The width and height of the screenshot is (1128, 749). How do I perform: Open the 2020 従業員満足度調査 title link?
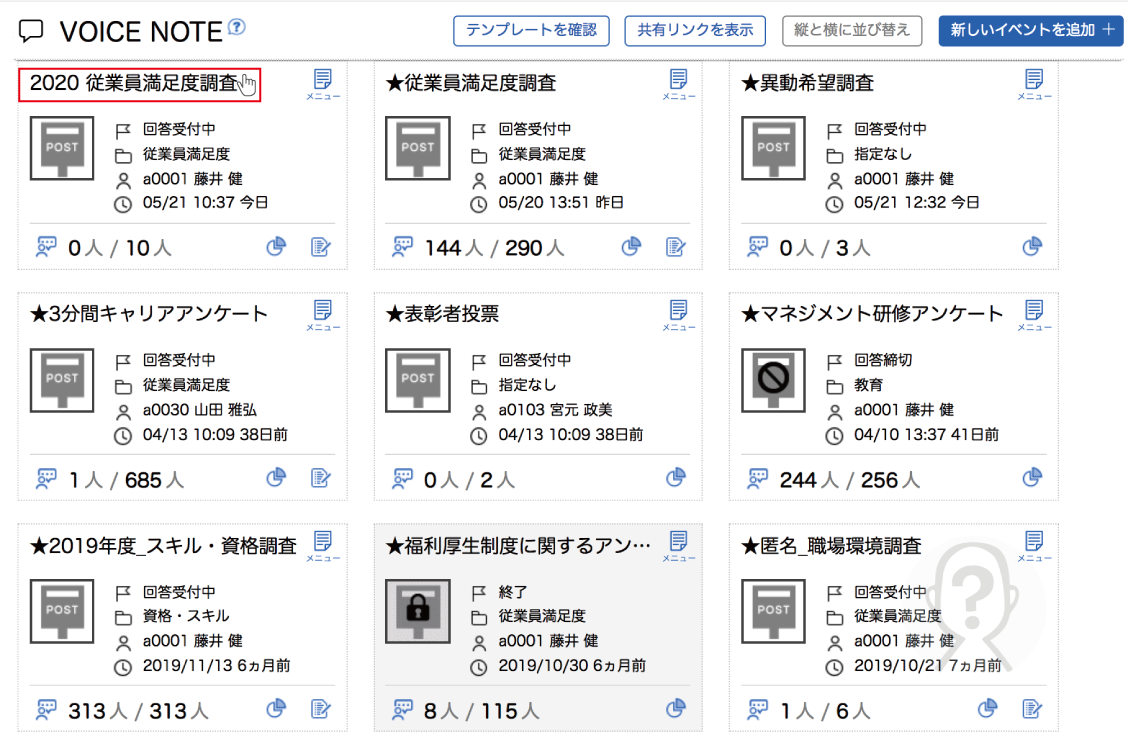pyautogui.click(x=133, y=84)
